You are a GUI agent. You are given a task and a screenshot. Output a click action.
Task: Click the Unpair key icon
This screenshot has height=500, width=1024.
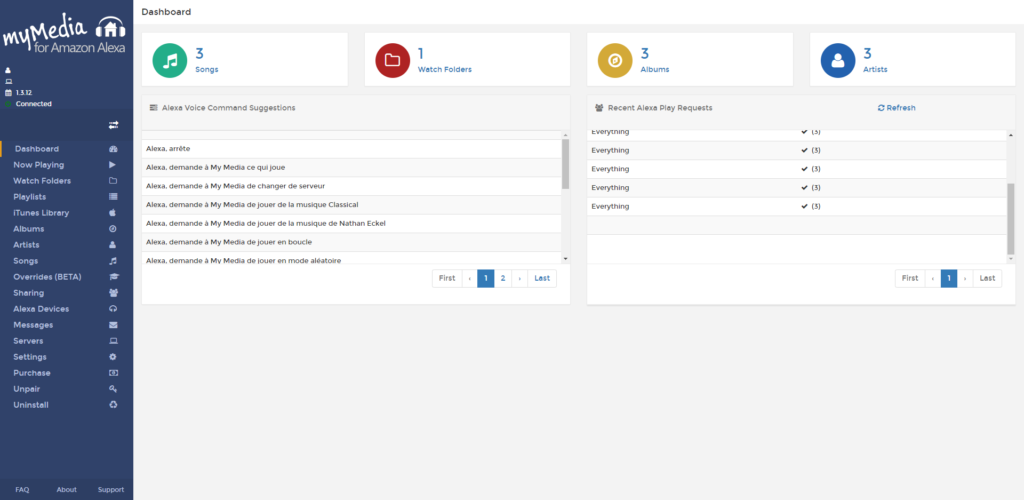click(x=112, y=389)
